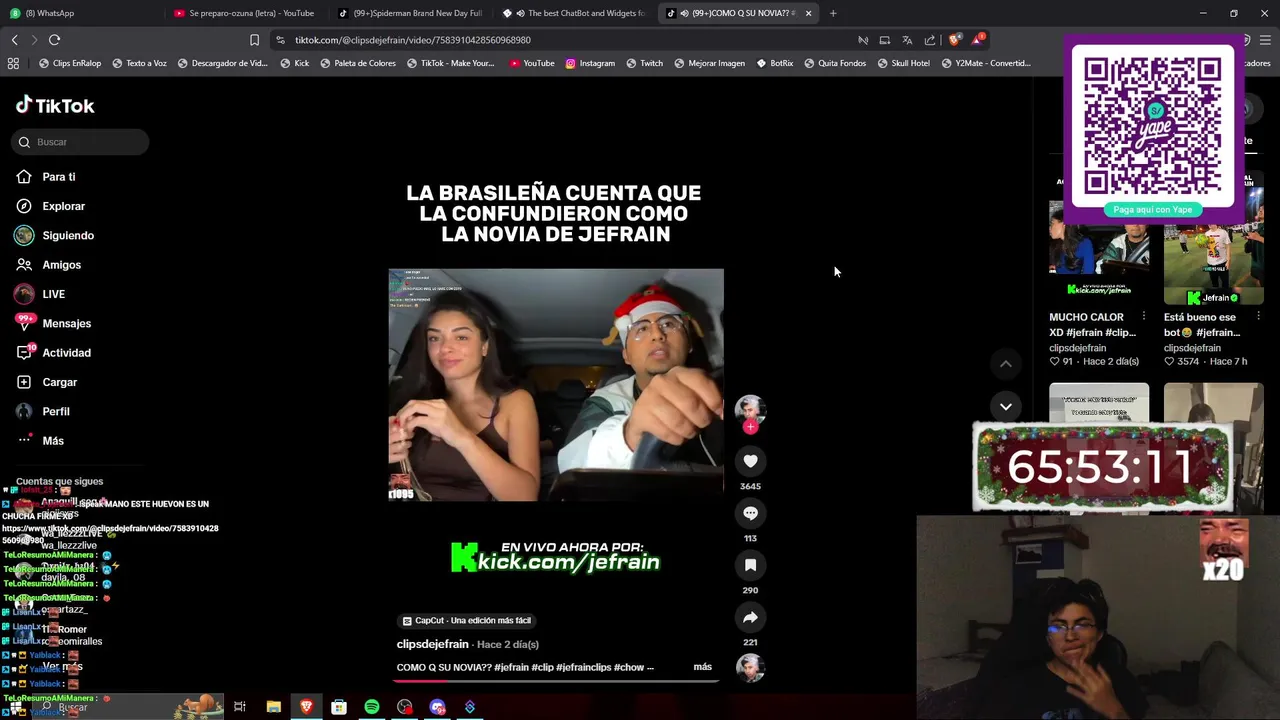The image size is (1280, 720).
Task: Expand the Más menu in sidebar
Action: click(52, 441)
